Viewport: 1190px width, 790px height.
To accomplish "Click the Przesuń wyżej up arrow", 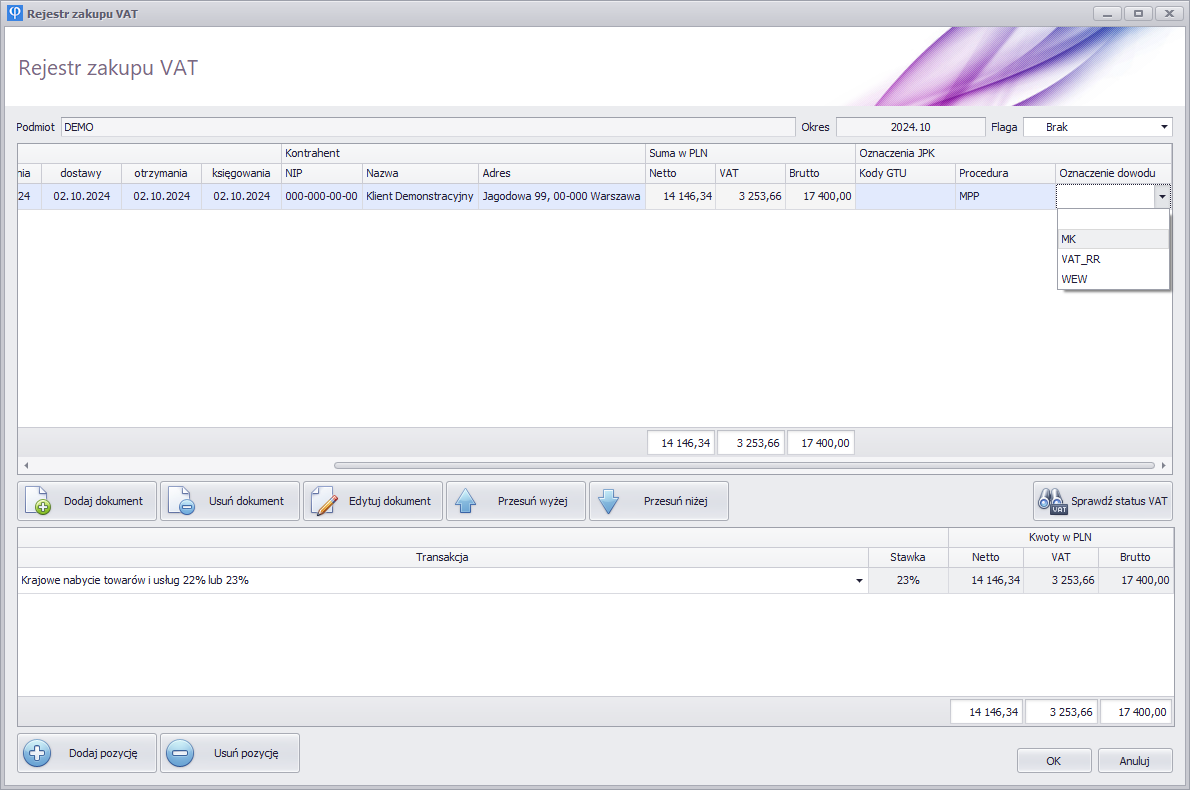I will pos(466,501).
